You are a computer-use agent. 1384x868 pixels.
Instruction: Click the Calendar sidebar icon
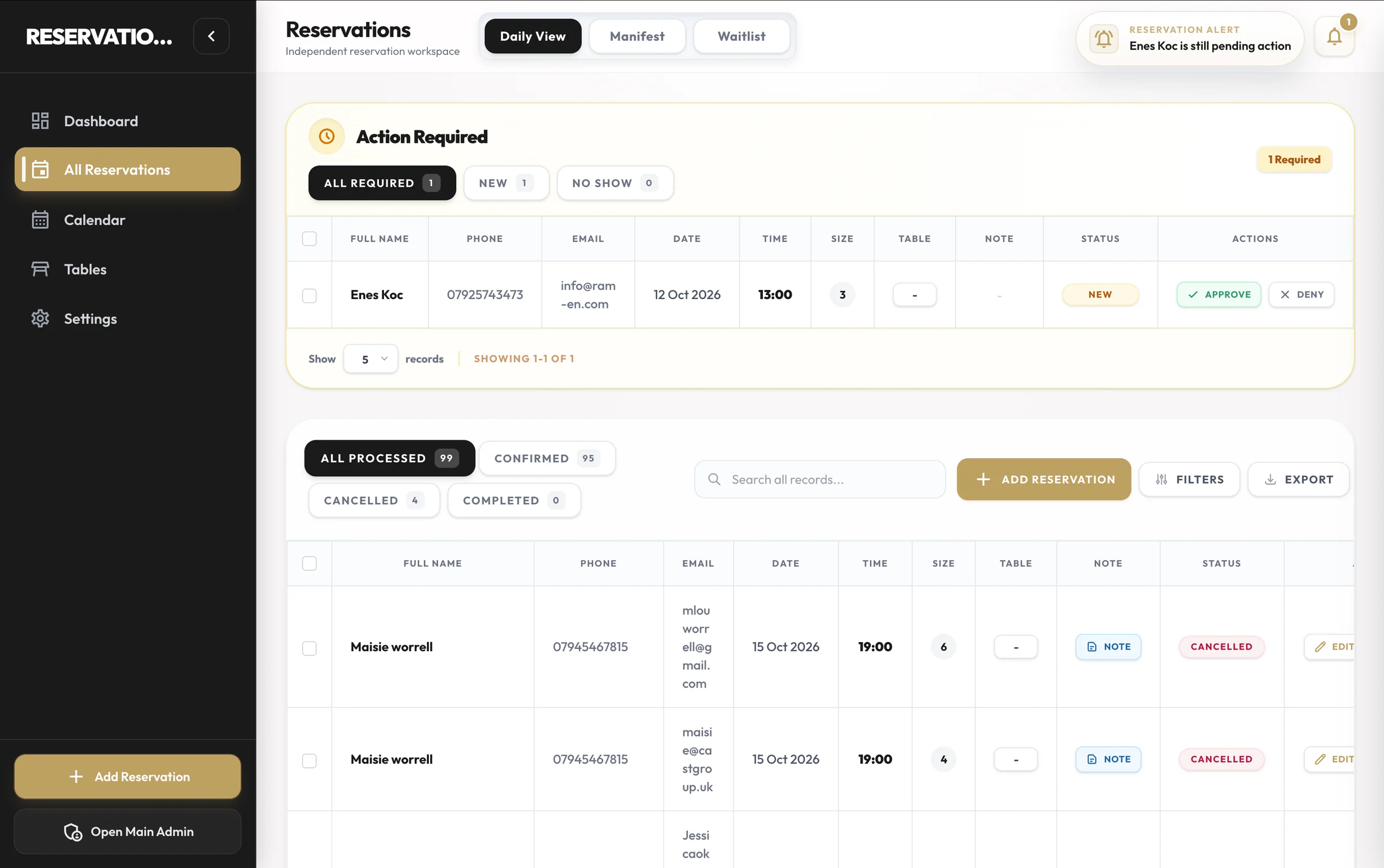click(40, 220)
